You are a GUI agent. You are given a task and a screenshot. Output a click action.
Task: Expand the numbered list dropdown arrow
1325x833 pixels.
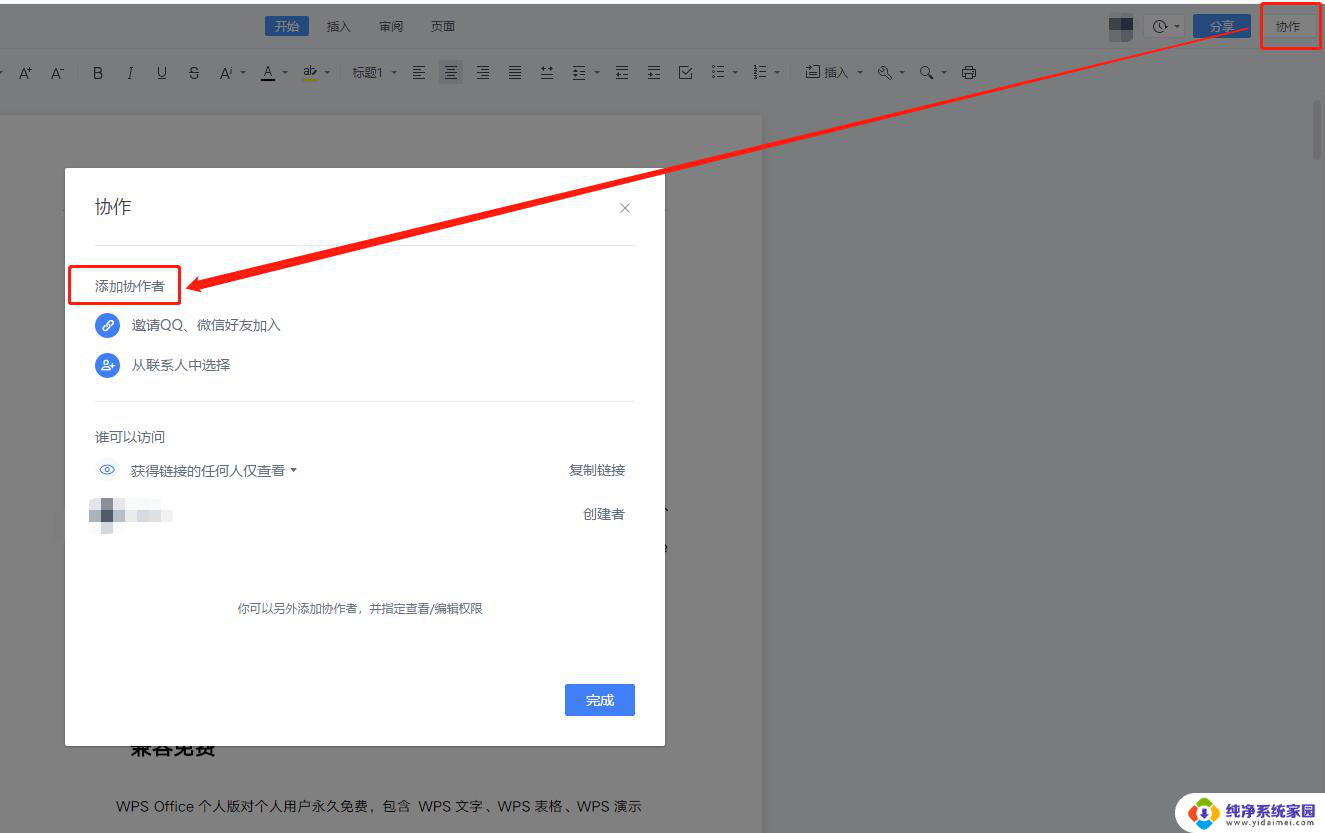coord(777,73)
